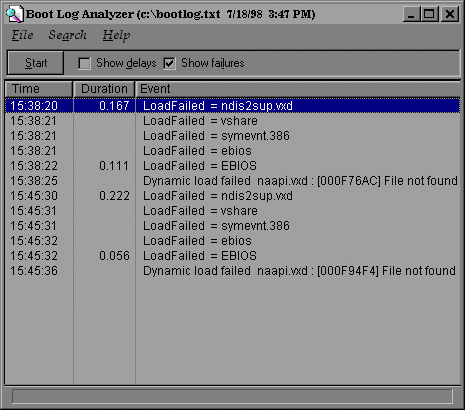Select the naapi.vxd [000F76AC] failure row
Viewport: 465px width, 410px height.
click(x=233, y=181)
